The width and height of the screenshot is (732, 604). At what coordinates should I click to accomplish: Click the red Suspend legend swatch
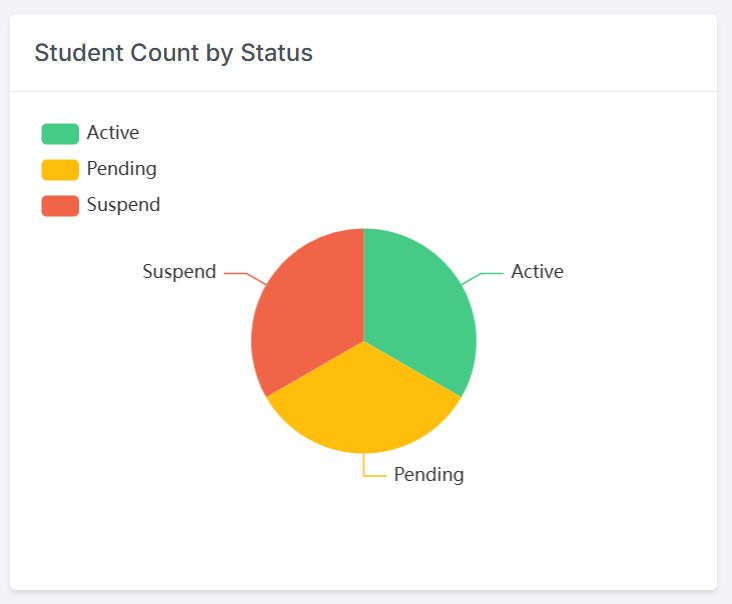pyautogui.click(x=60, y=206)
